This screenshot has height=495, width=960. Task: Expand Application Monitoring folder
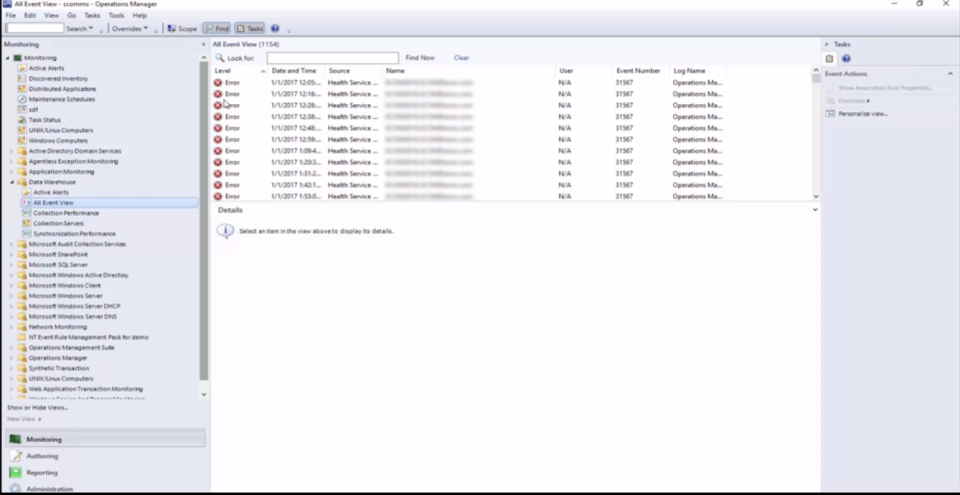[12, 172]
